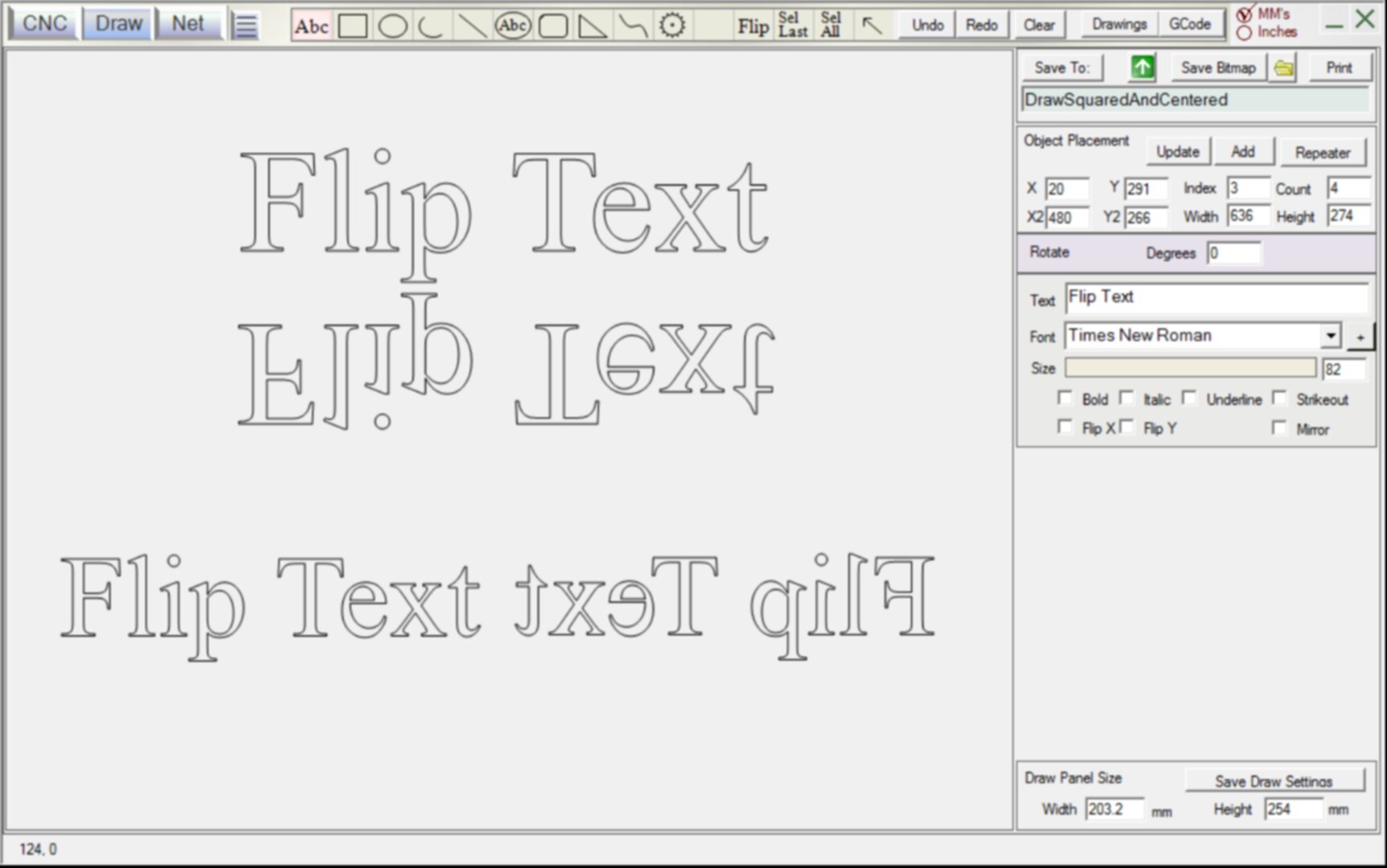Select the text-in-oval tool
The image size is (1387, 868).
512,27
